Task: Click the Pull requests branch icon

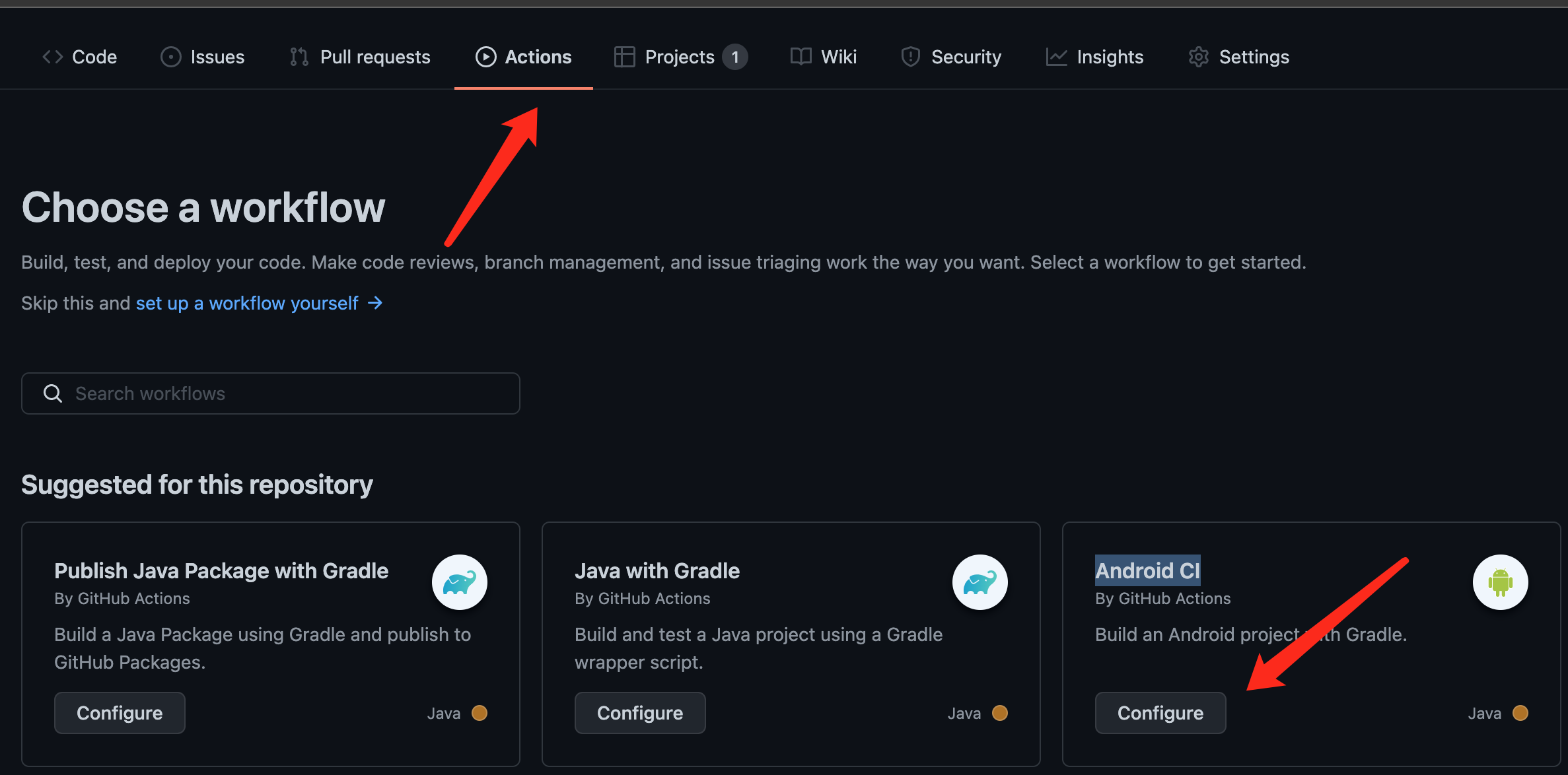Action: tap(299, 57)
